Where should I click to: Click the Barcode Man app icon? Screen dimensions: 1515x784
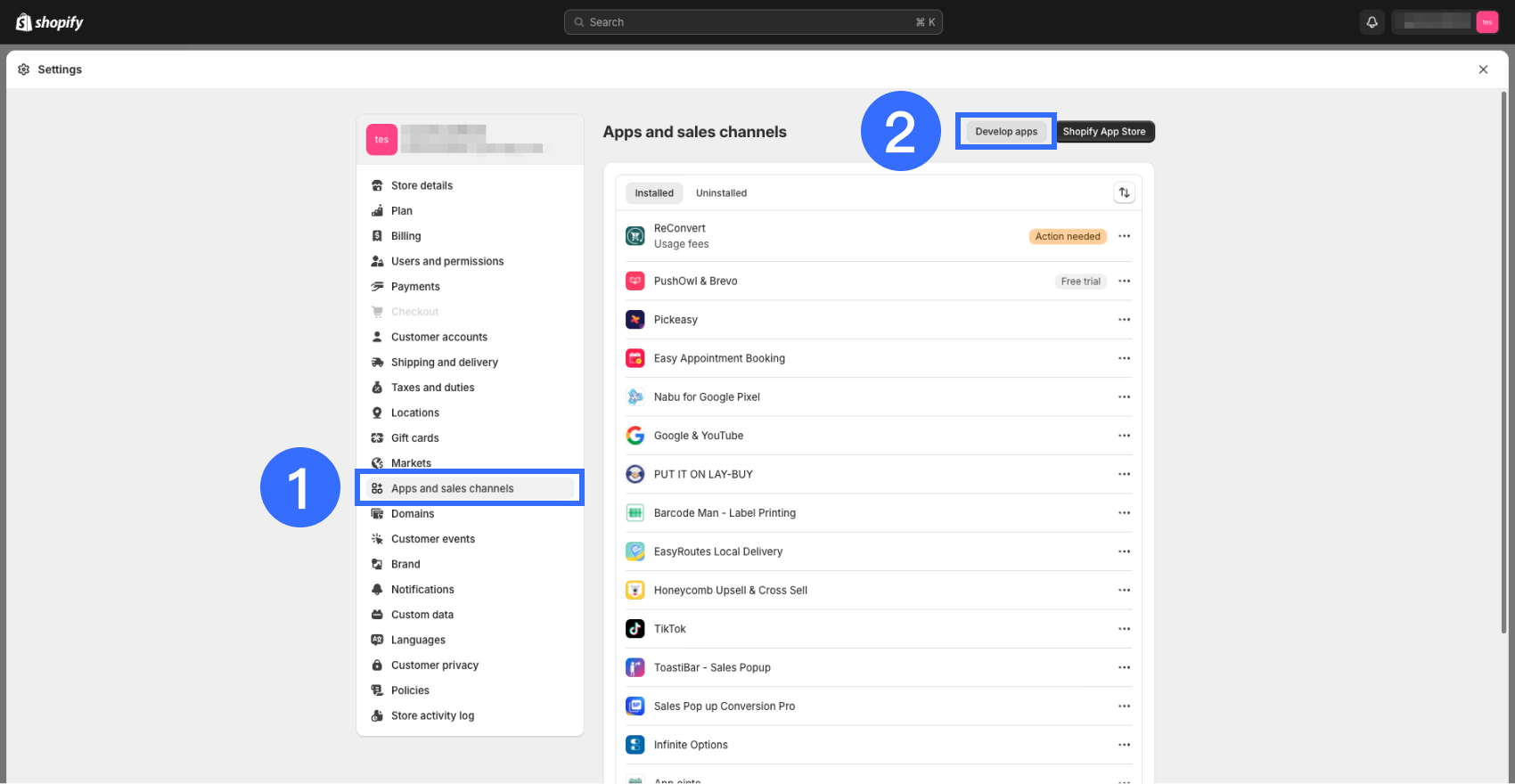[635, 513]
